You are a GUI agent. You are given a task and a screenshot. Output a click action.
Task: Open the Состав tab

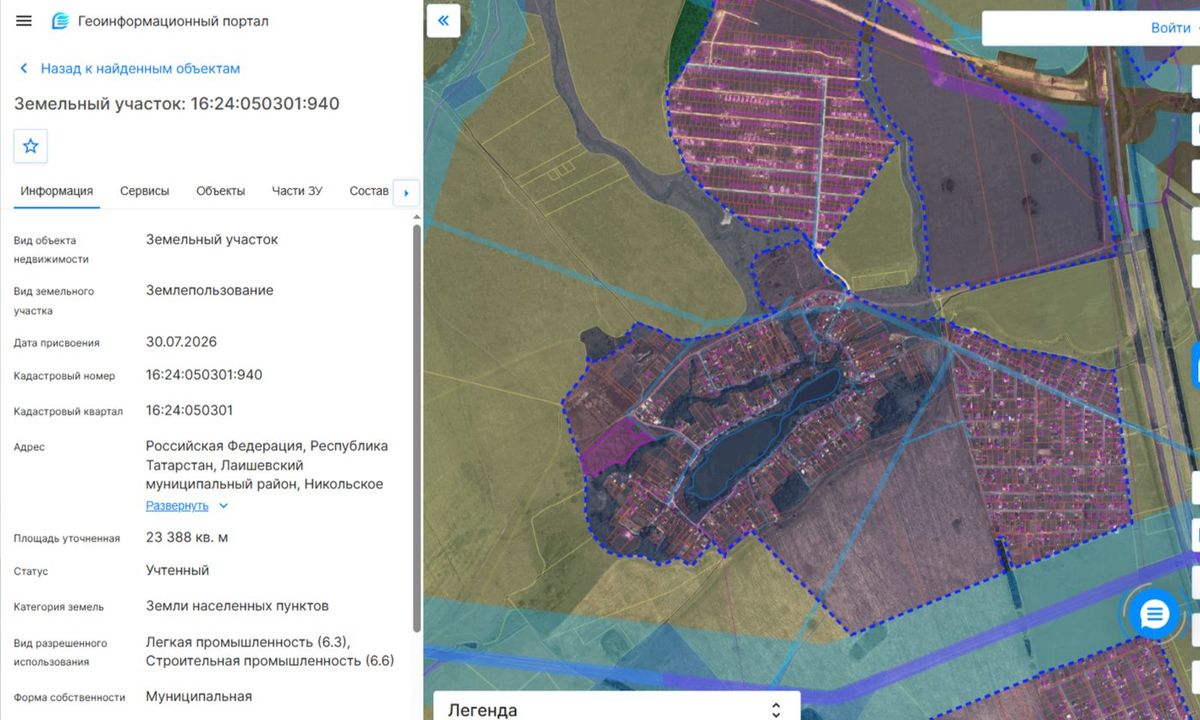369,191
